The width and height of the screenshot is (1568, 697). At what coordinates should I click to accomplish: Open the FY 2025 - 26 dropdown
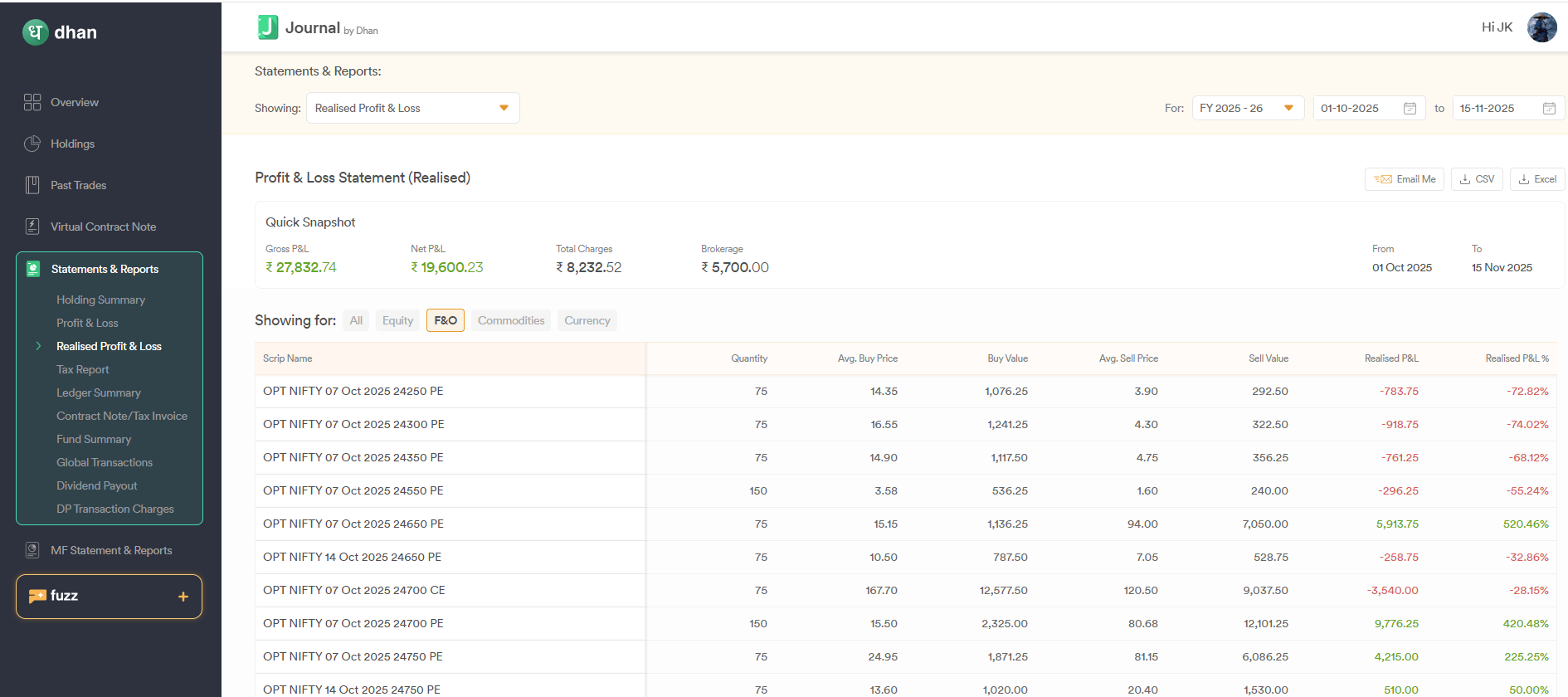click(x=1247, y=108)
